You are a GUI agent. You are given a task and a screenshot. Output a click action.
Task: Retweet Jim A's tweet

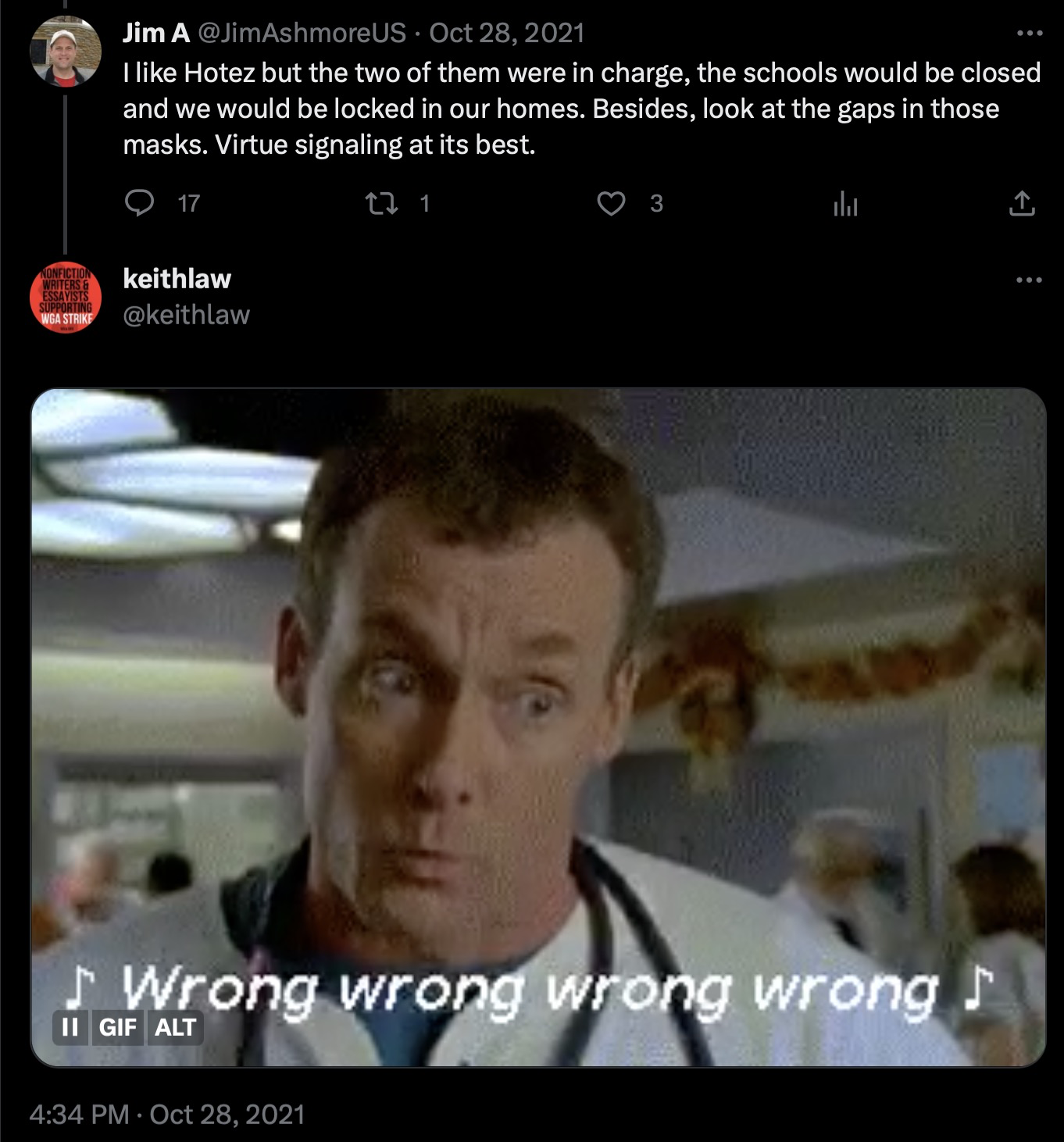382,203
